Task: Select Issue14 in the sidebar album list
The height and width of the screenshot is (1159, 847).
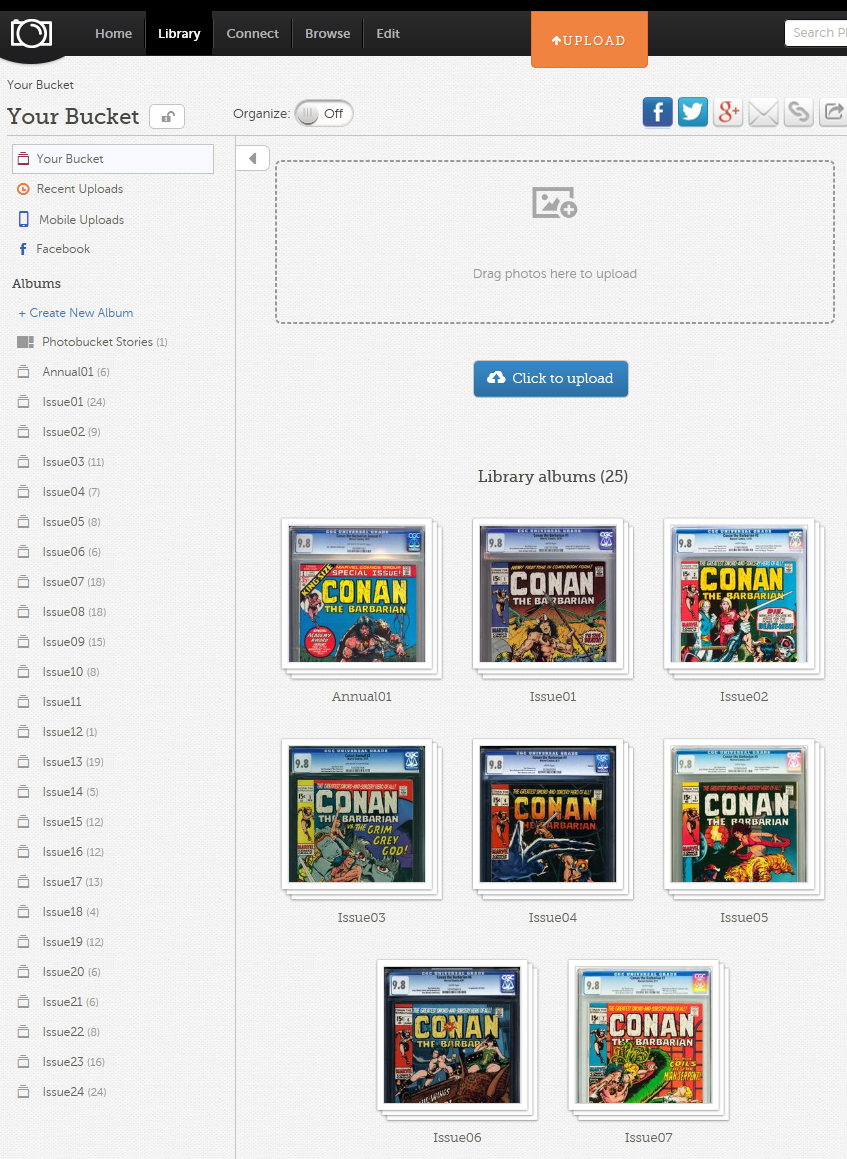Action: click(x=70, y=792)
